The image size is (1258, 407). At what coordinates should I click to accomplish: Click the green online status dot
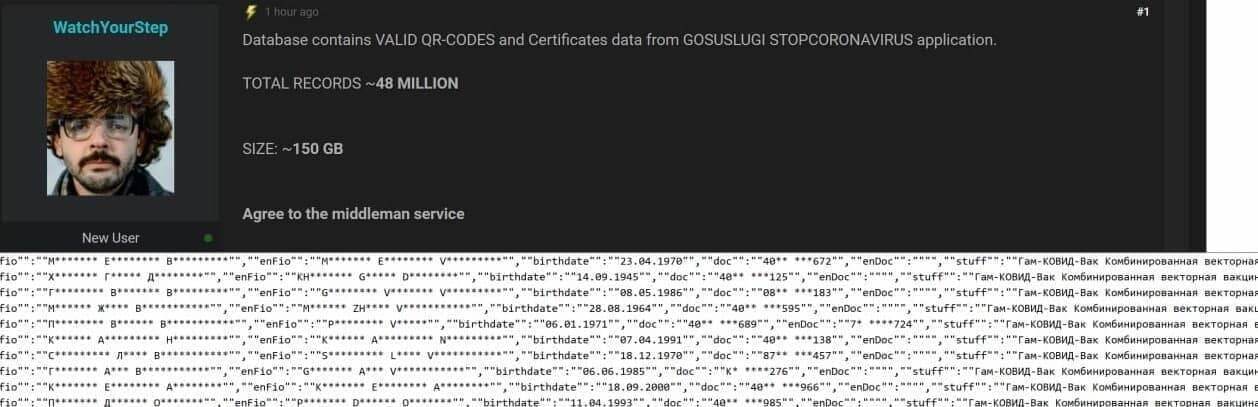[208, 238]
